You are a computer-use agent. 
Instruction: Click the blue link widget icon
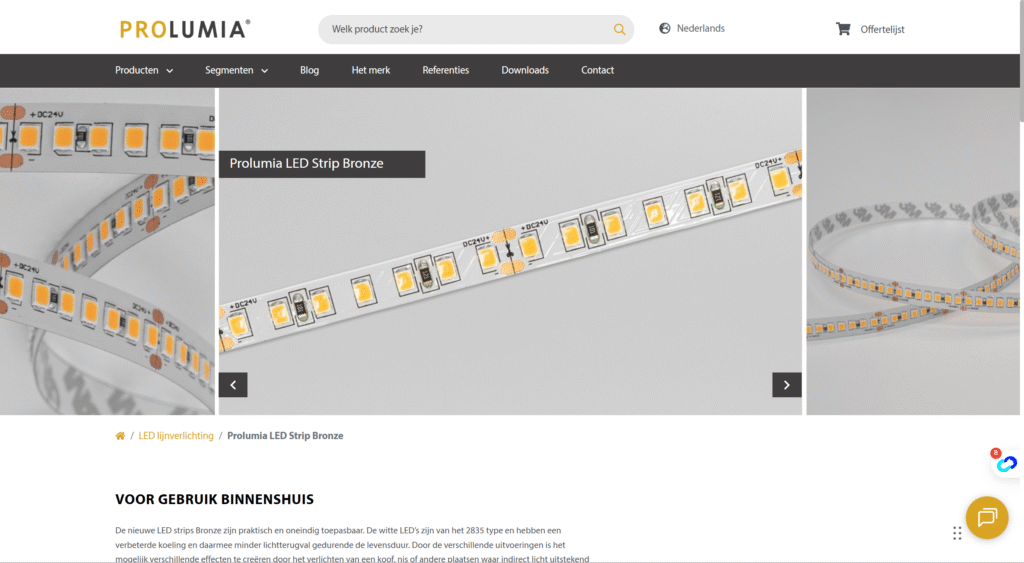pos(1006,463)
